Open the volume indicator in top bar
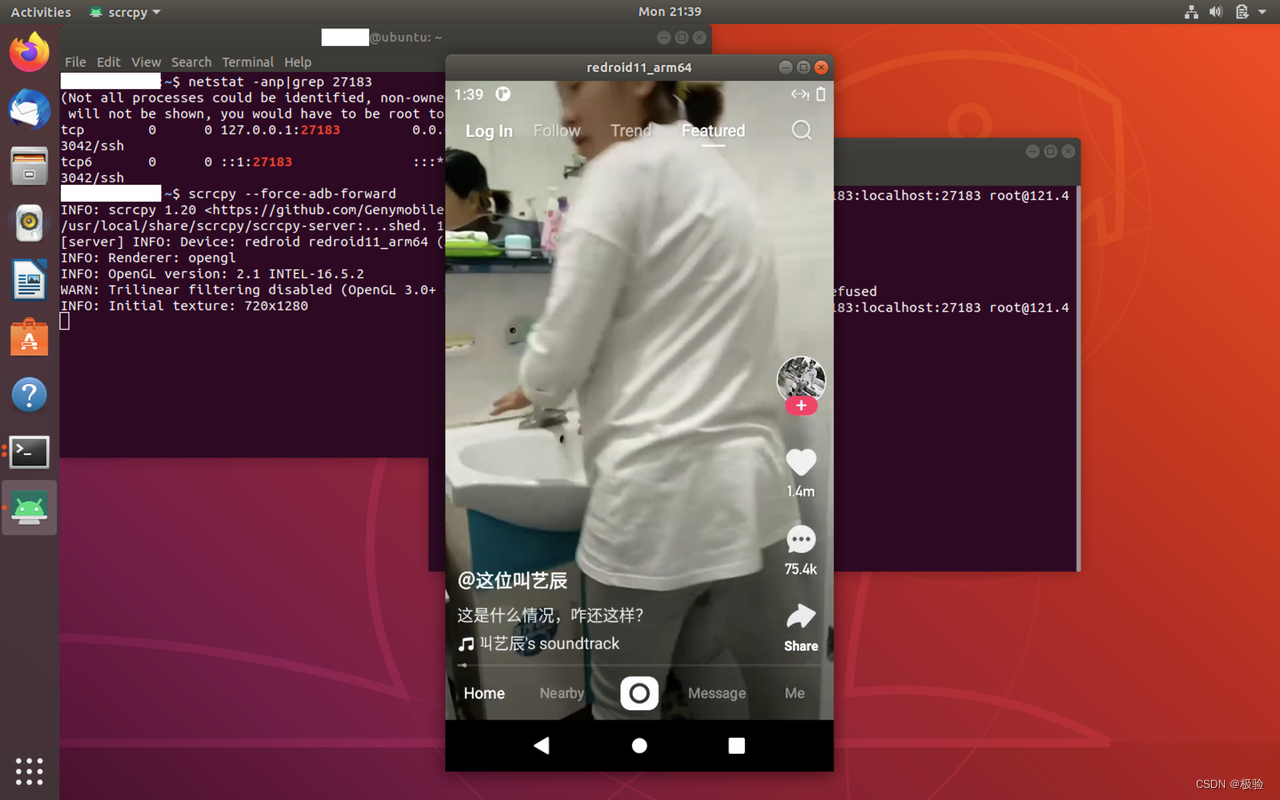The image size is (1280, 800). (1216, 12)
